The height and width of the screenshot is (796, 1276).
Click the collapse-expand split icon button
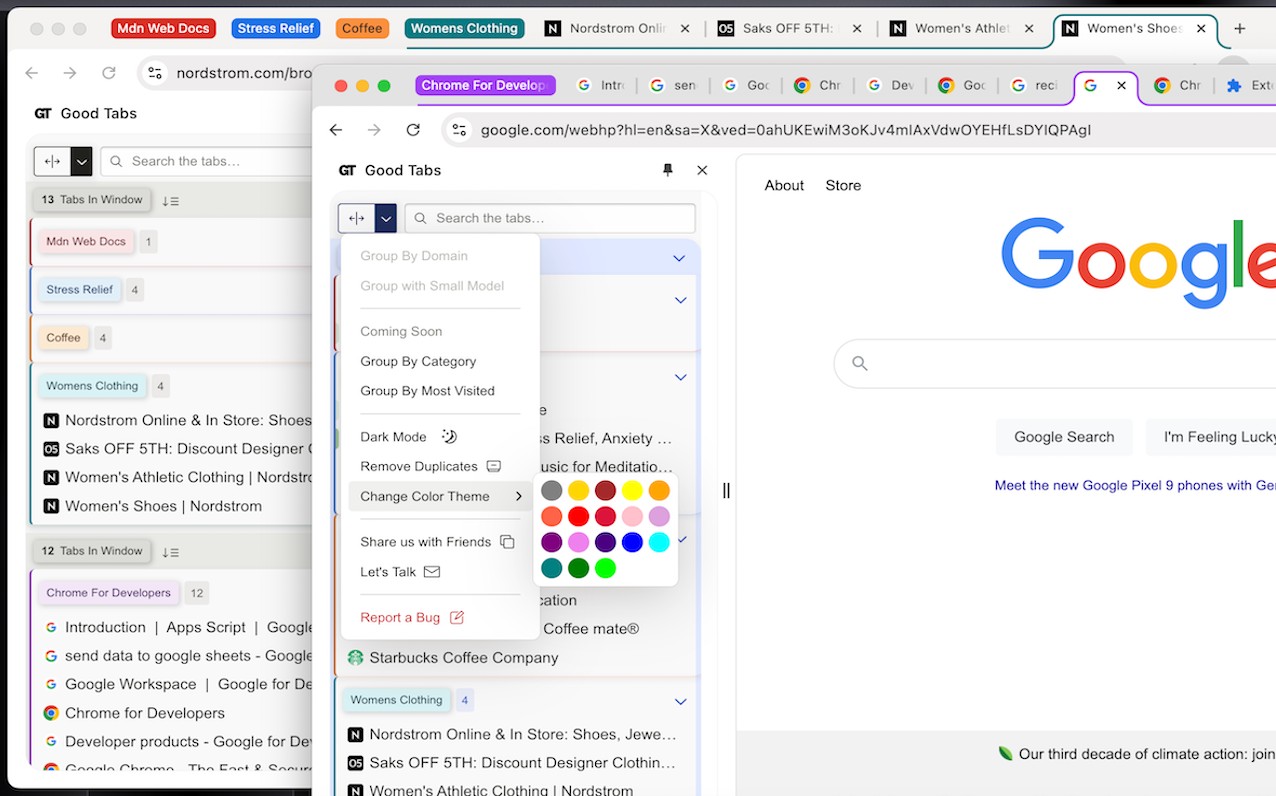tap(357, 218)
